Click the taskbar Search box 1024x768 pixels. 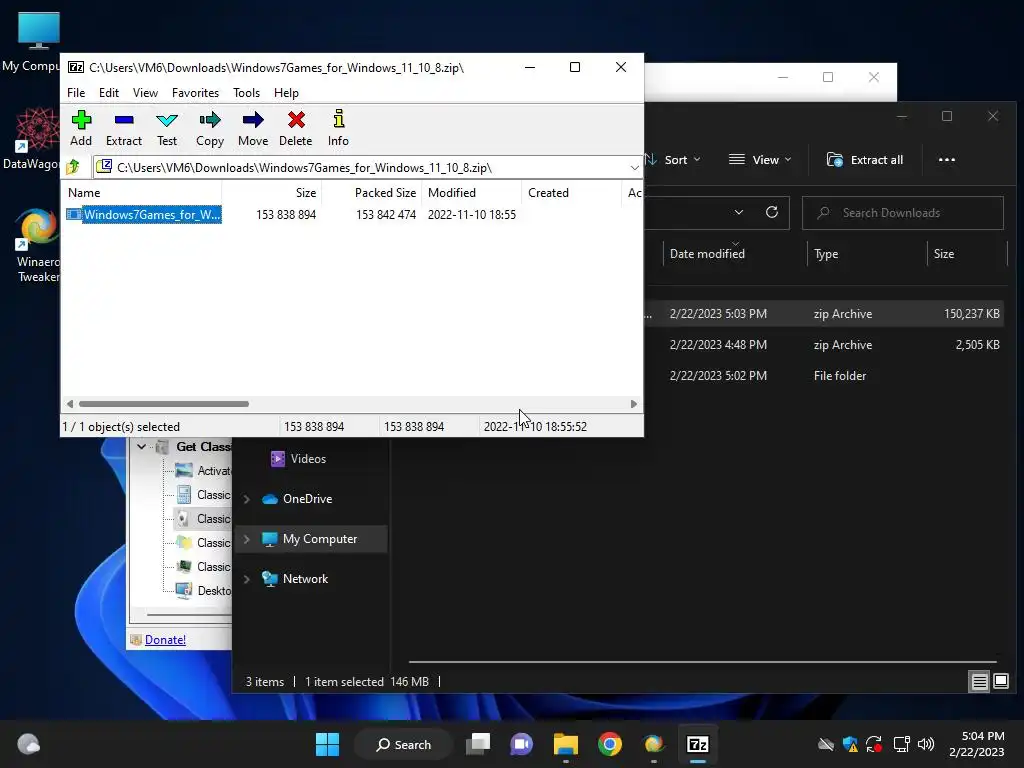pyautogui.click(x=403, y=744)
